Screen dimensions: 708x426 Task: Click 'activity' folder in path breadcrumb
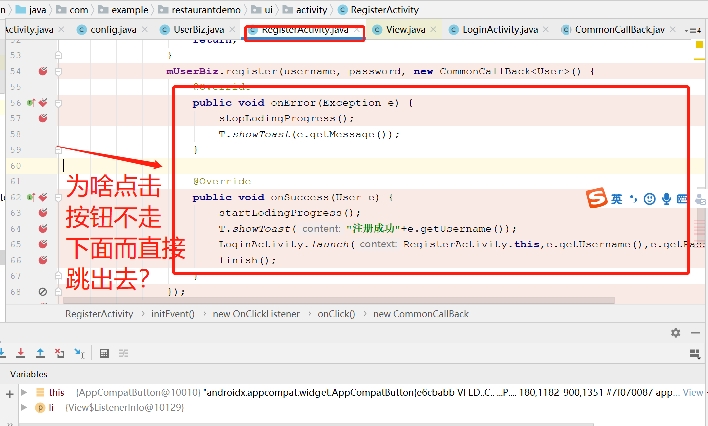[x=312, y=9]
